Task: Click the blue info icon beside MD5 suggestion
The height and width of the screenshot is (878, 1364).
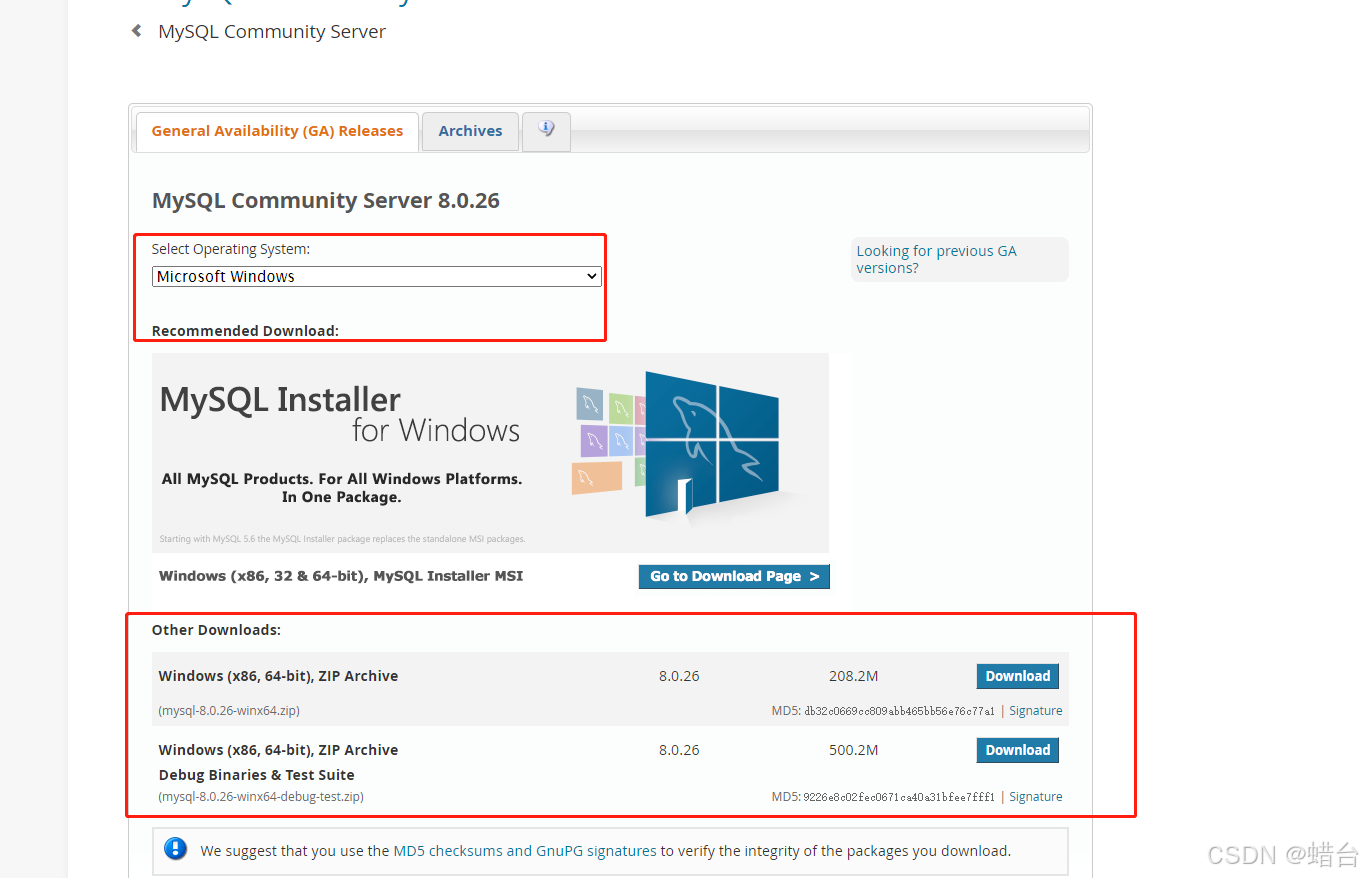Action: click(176, 849)
